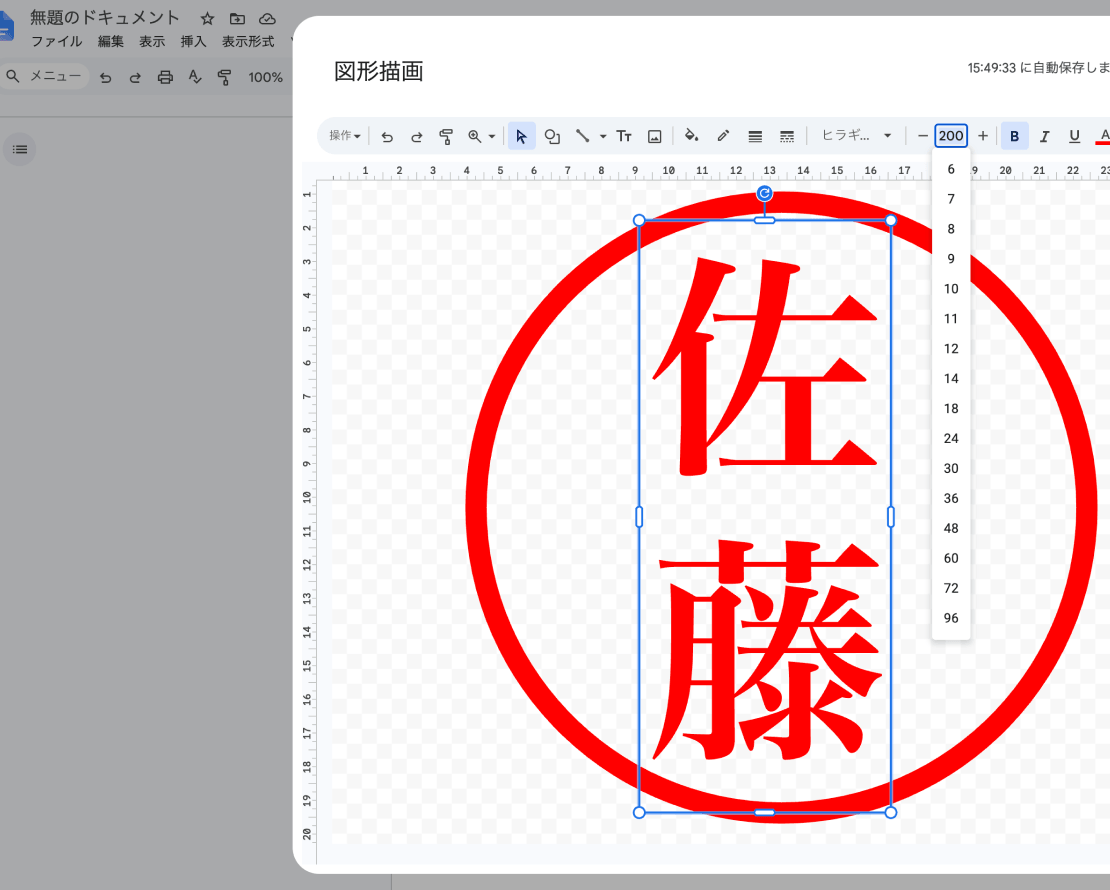Click redo in Docs main toolbar
This screenshot has height=890, width=1110.
(135, 77)
